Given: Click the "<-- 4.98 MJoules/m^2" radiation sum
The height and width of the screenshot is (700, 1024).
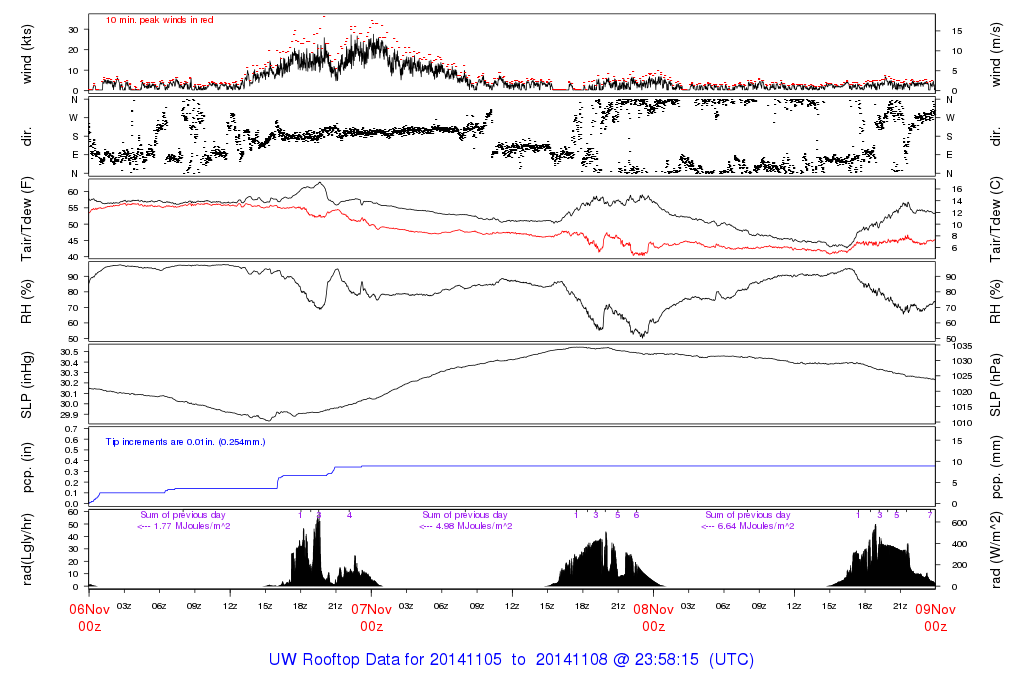Looking at the screenshot, I should [x=466, y=526].
